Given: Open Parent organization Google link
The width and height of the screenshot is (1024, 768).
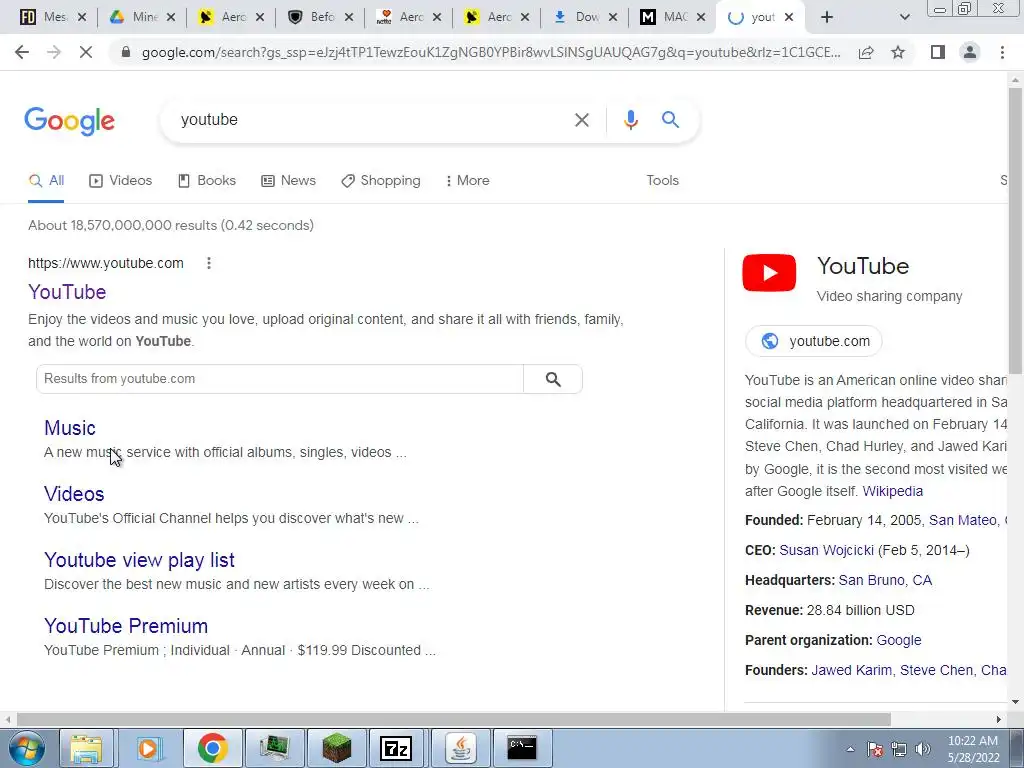Looking at the screenshot, I should pos(899,641).
